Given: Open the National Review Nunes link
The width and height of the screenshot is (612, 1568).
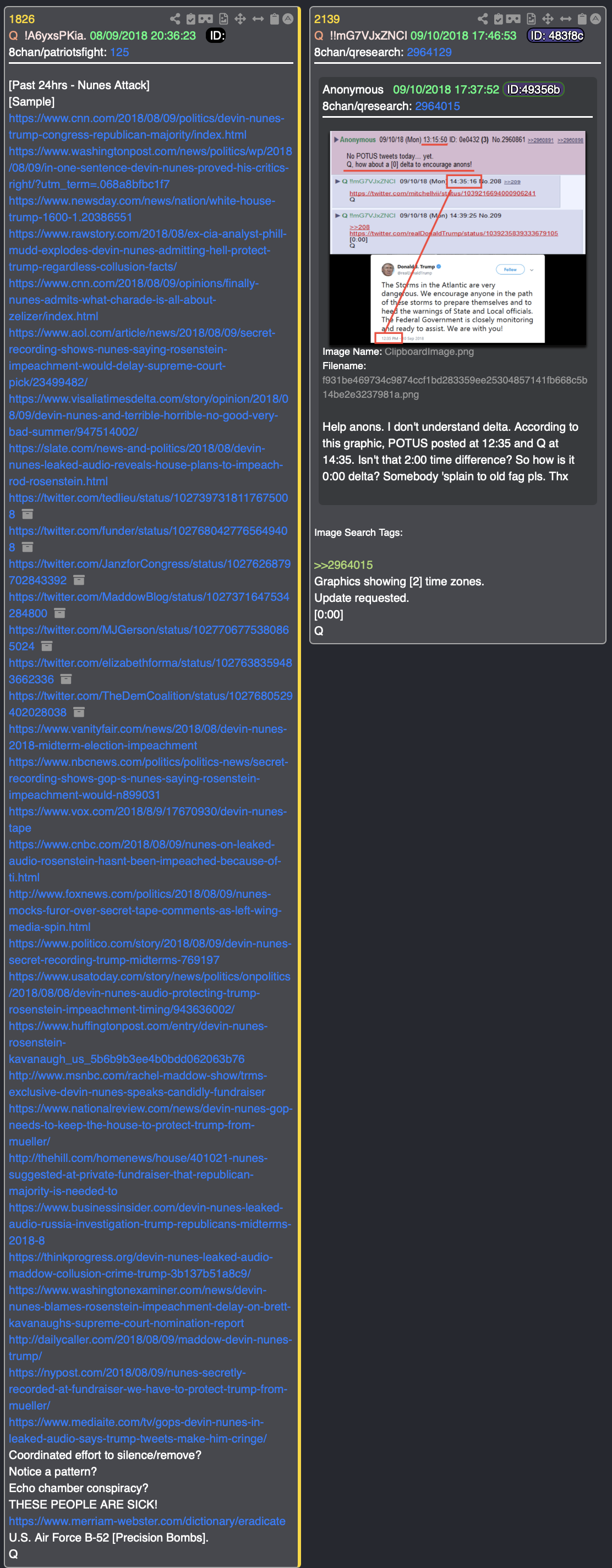Looking at the screenshot, I should click(150, 1125).
